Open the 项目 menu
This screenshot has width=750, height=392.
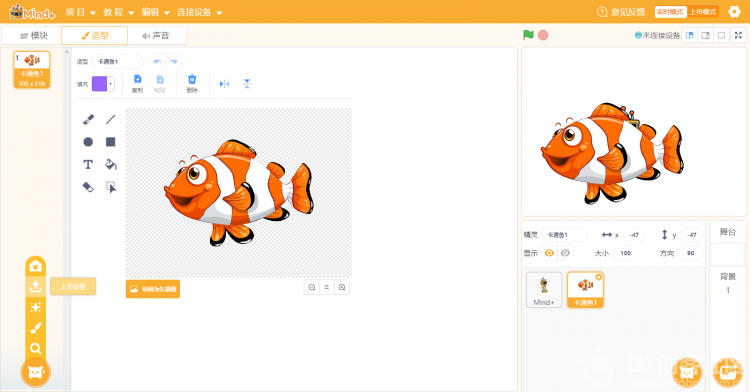80,12
